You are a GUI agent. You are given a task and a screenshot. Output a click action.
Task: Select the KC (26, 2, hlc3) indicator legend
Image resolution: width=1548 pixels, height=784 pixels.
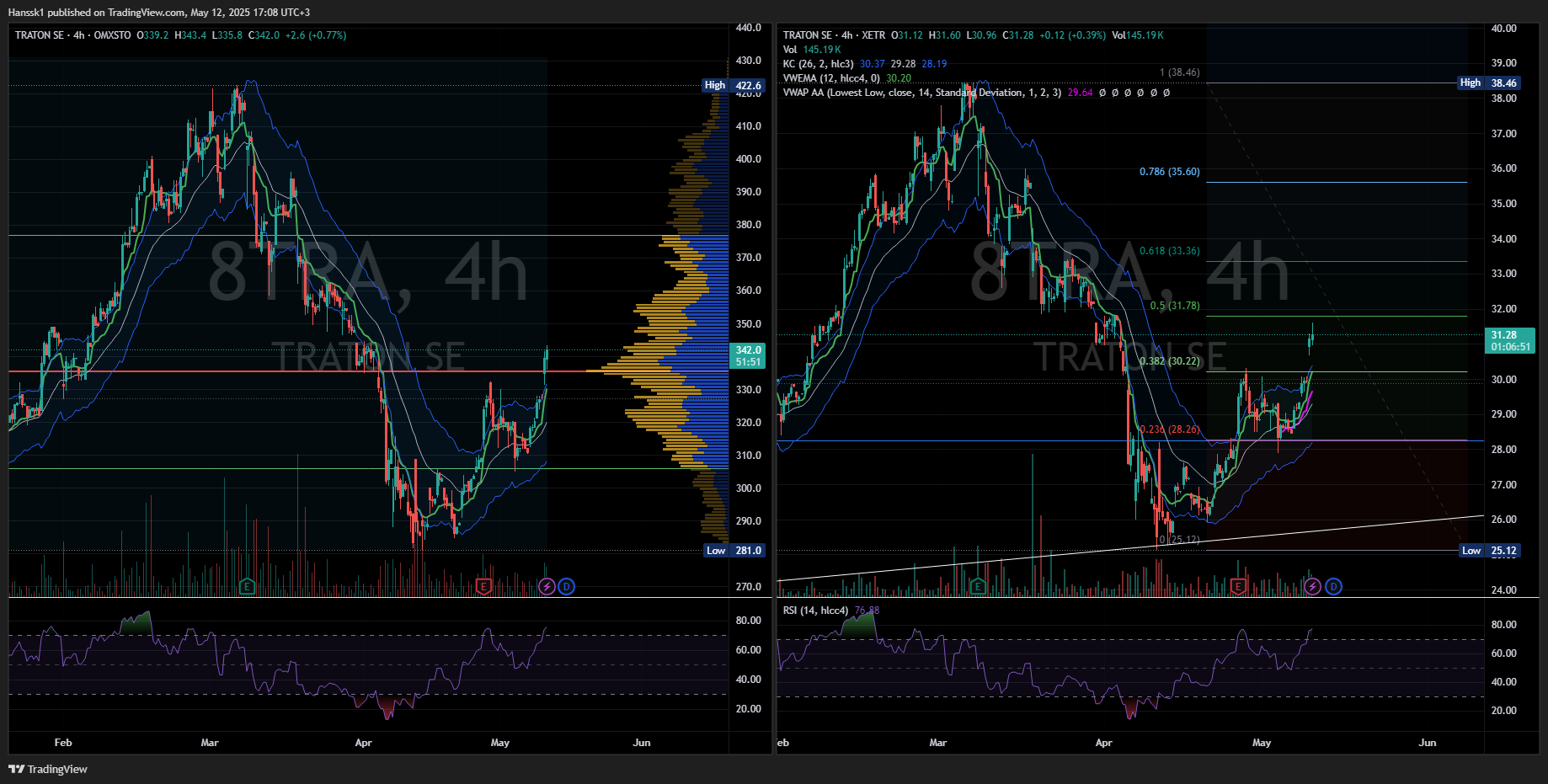(818, 64)
